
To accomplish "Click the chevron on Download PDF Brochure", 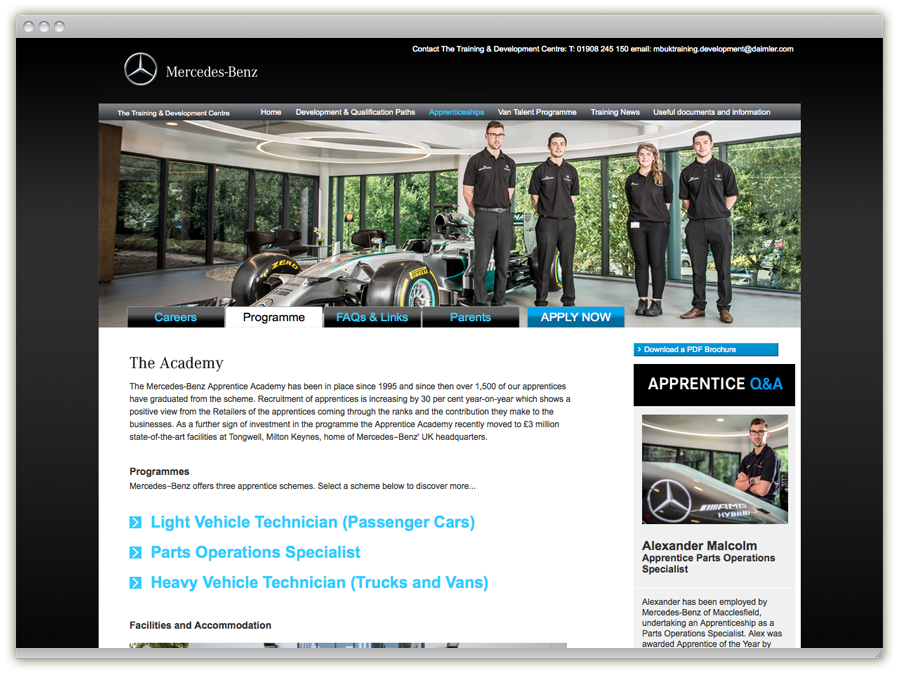I will coord(639,350).
